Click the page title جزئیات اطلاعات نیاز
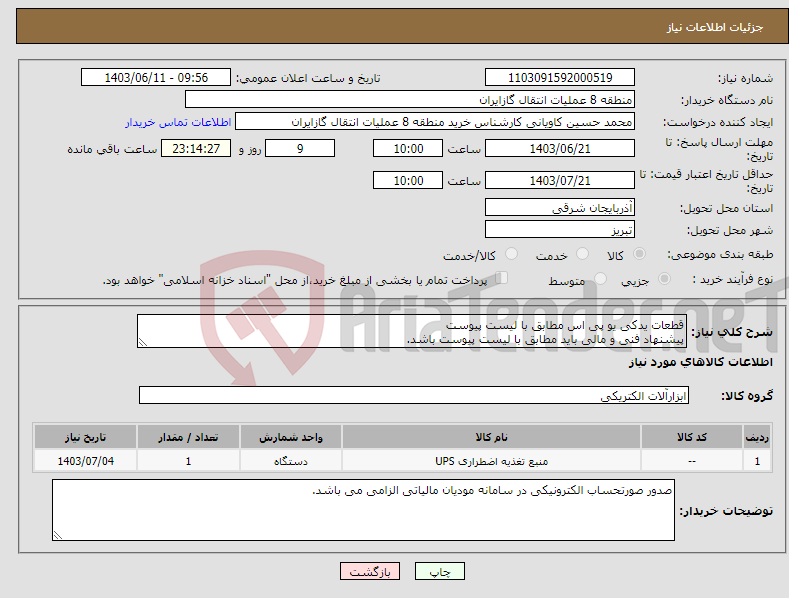This screenshot has width=789, height=598. 715,27
